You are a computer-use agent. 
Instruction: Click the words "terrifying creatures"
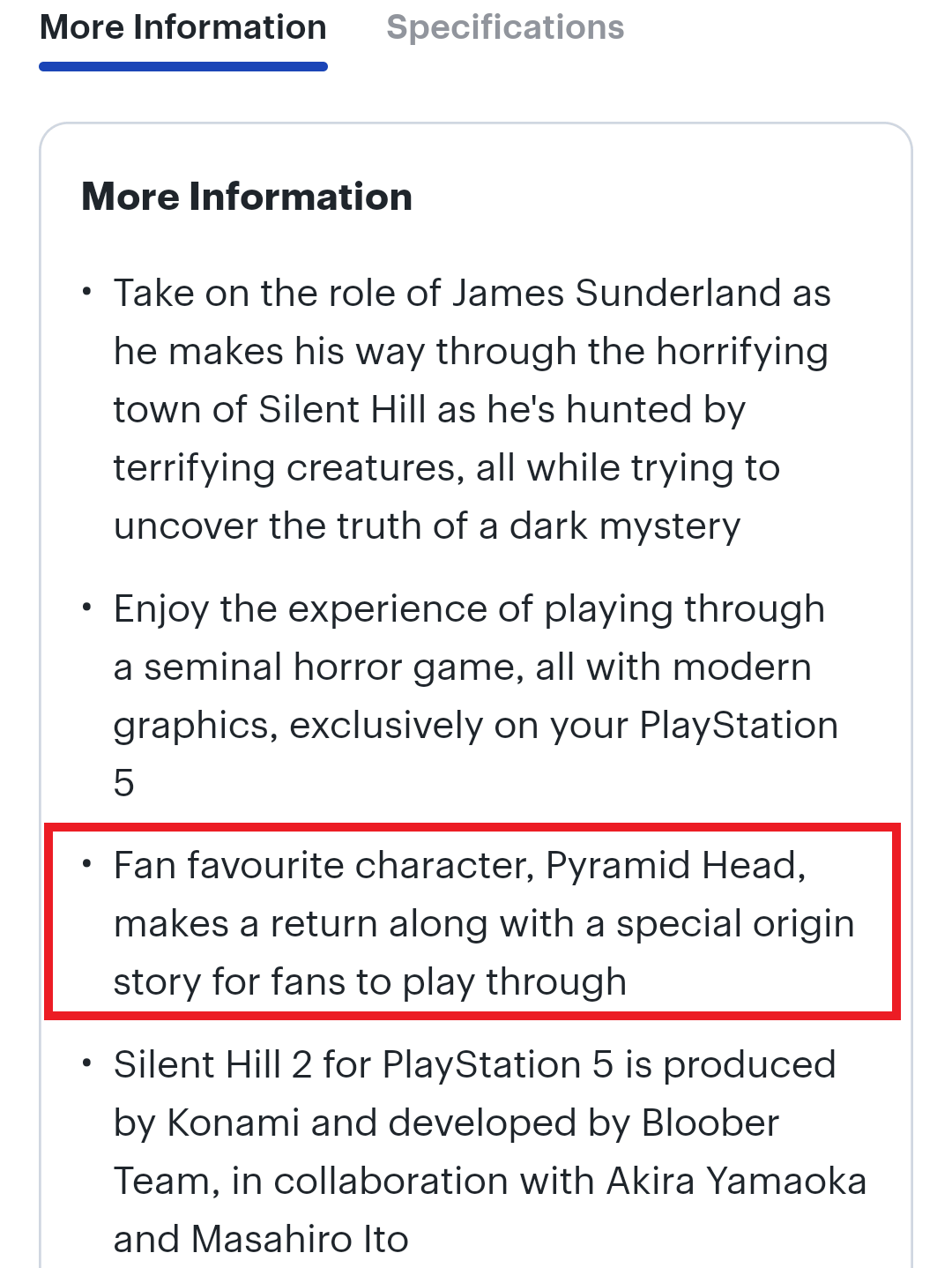(288, 467)
